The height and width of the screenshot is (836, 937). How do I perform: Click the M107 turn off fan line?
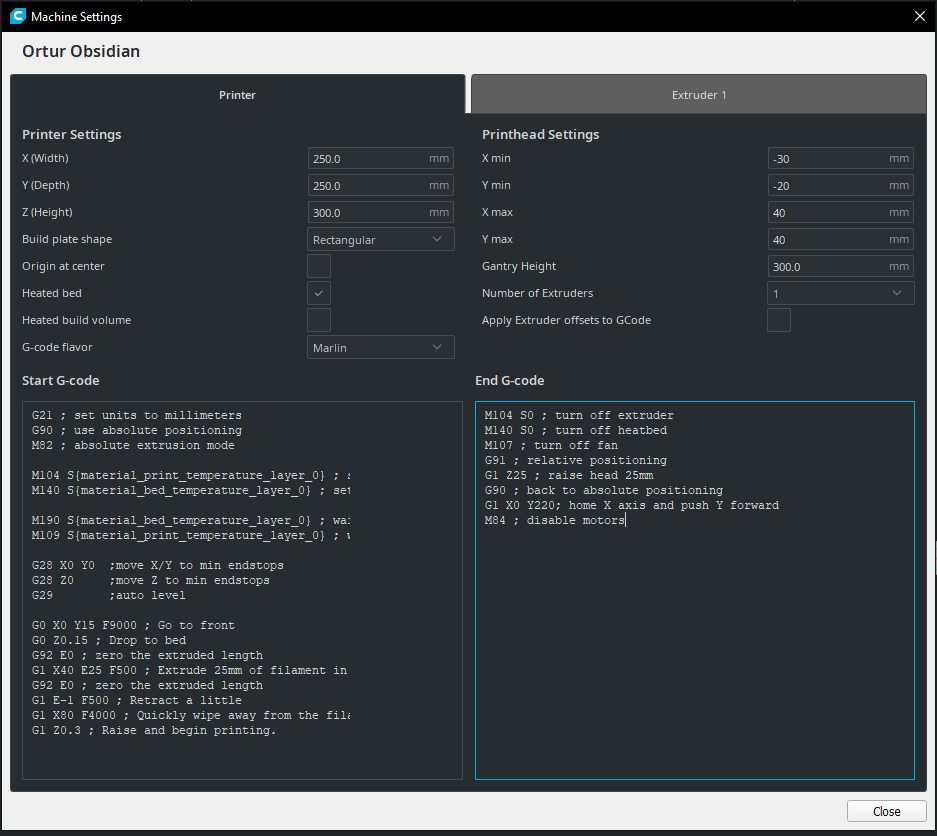pos(551,445)
